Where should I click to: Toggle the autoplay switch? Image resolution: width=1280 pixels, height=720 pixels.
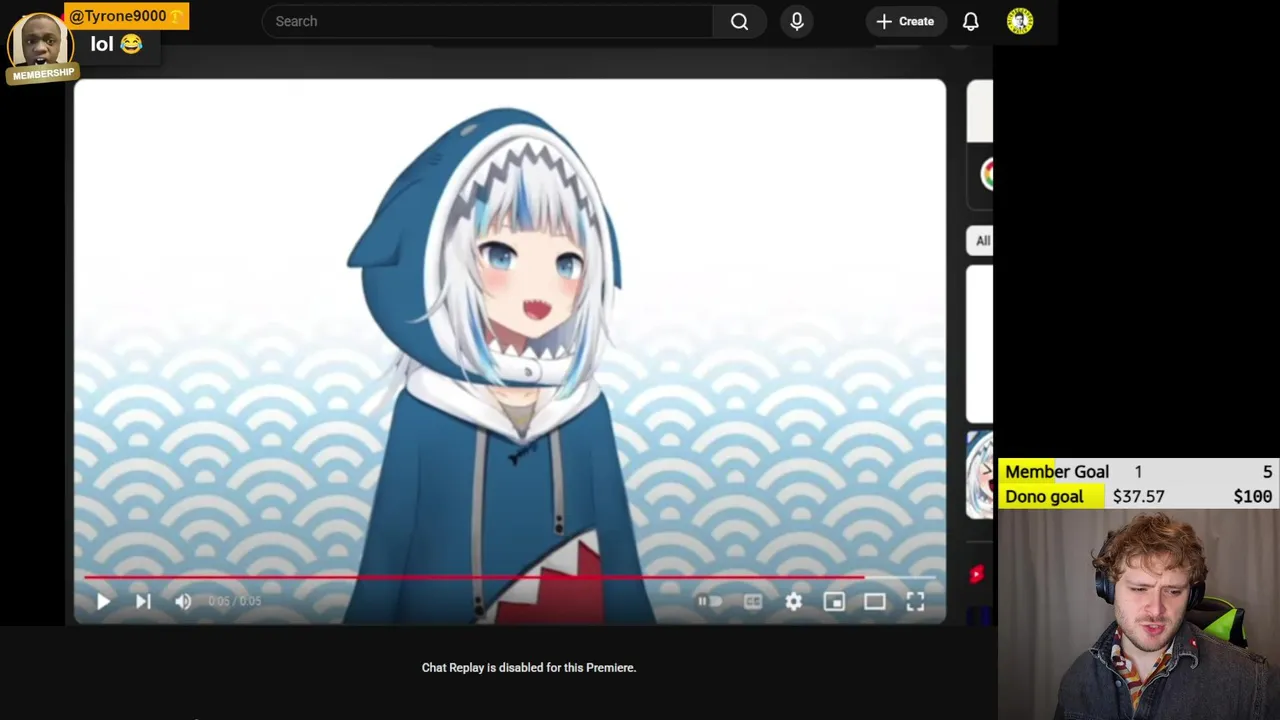709,601
